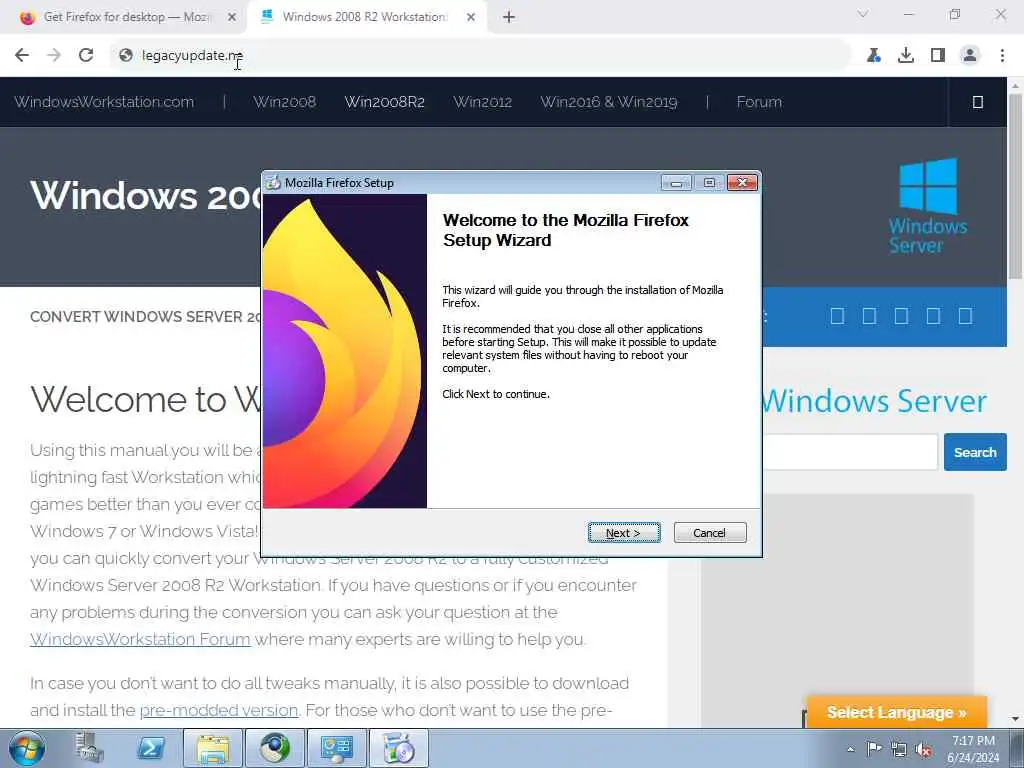1024x768 pixels.
Task: Switch to the setup installer taskbar icon
Action: [x=398, y=748]
